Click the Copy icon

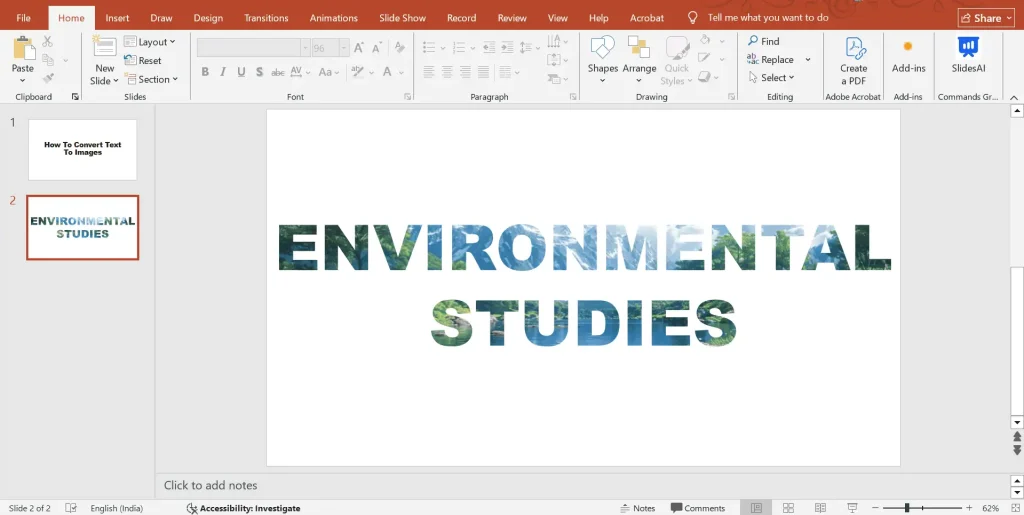tap(47, 60)
